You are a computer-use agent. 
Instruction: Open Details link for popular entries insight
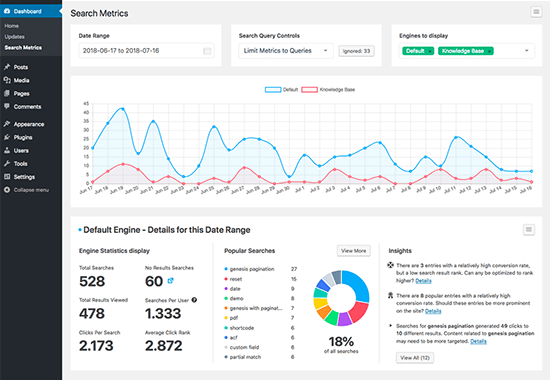433,311
